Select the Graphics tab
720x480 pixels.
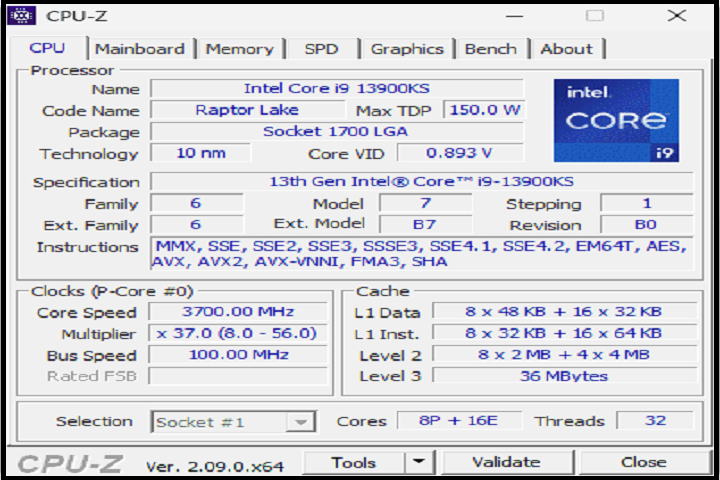[406, 49]
